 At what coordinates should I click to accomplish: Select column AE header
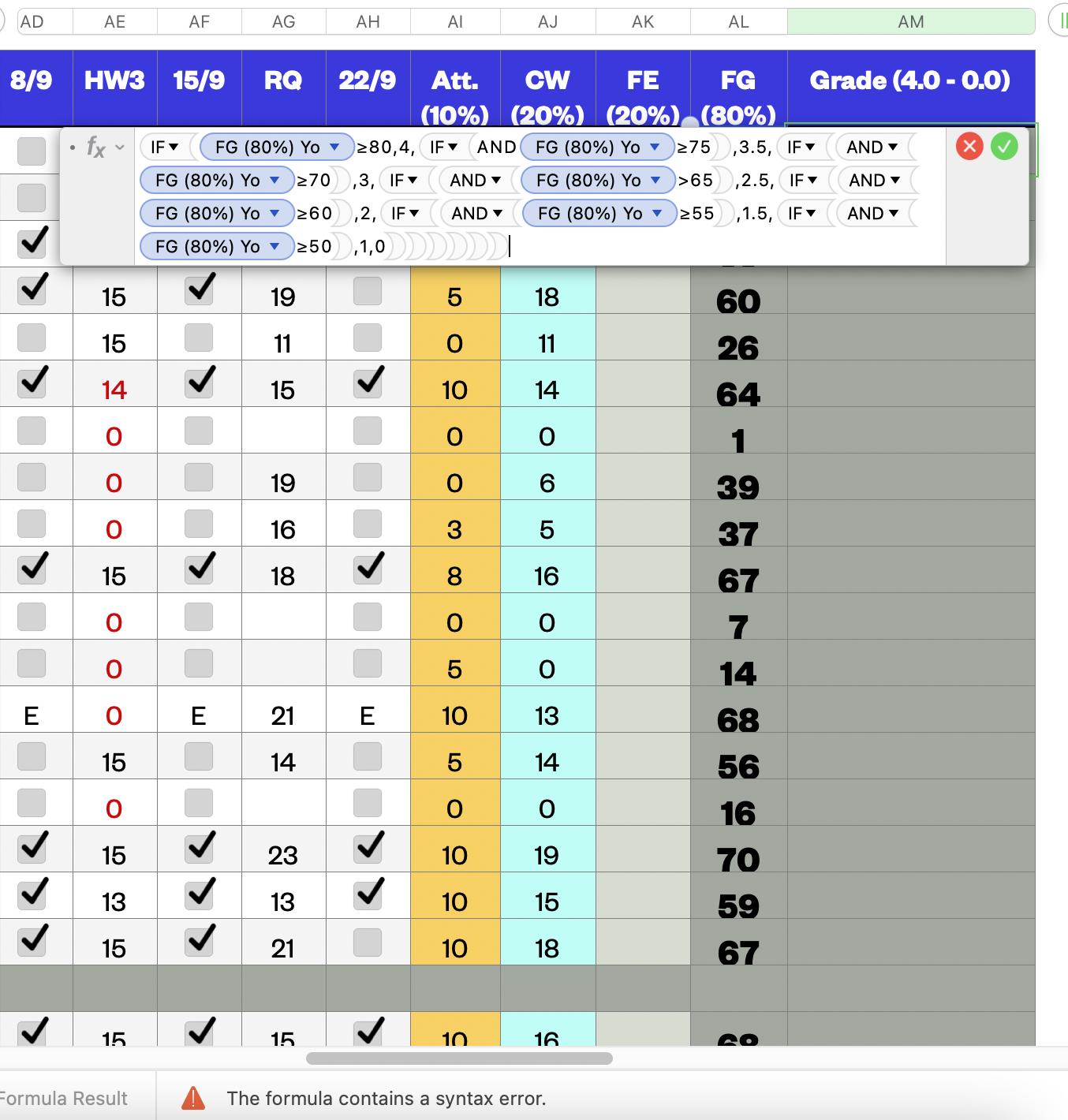pos(115,22)
